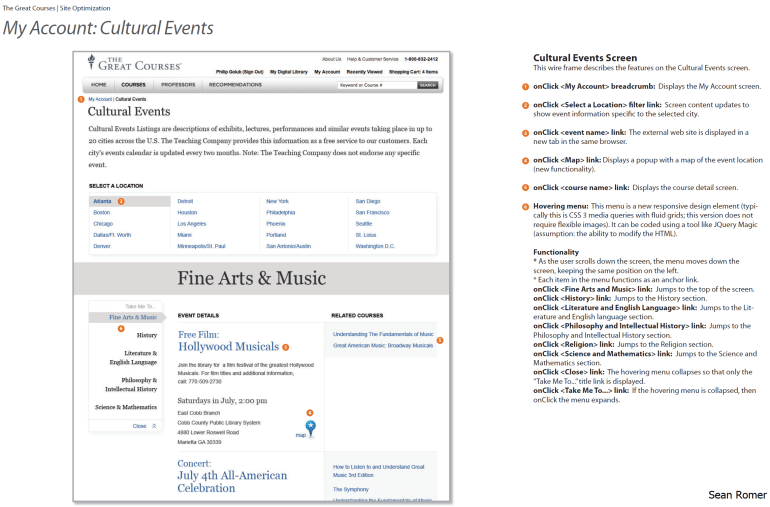This screenshot has height=507, width=770.
Task: Select Chicago in the location filter
Action: click(102, 223)
